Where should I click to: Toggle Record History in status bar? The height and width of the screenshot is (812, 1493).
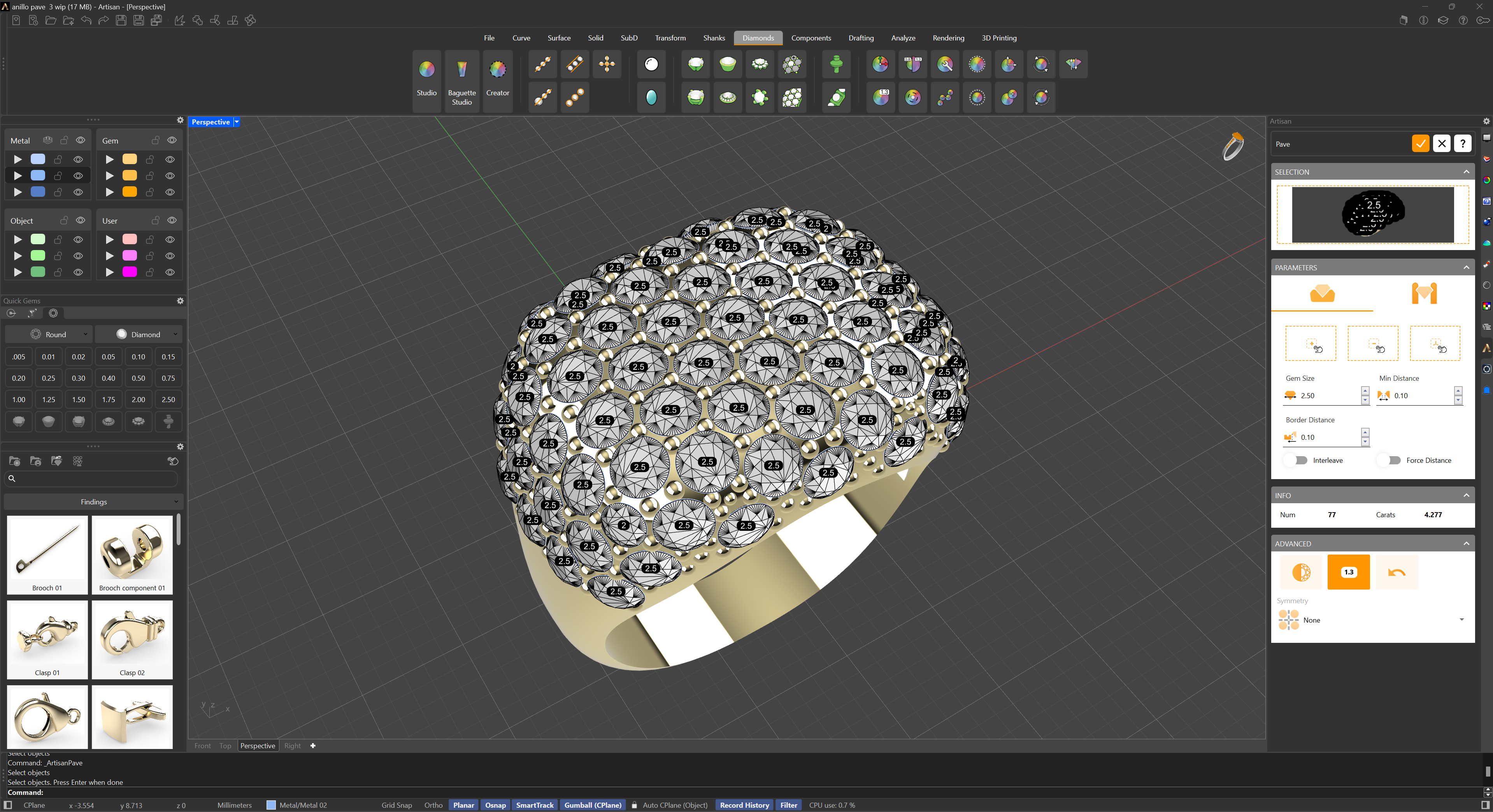coord(744,805)
